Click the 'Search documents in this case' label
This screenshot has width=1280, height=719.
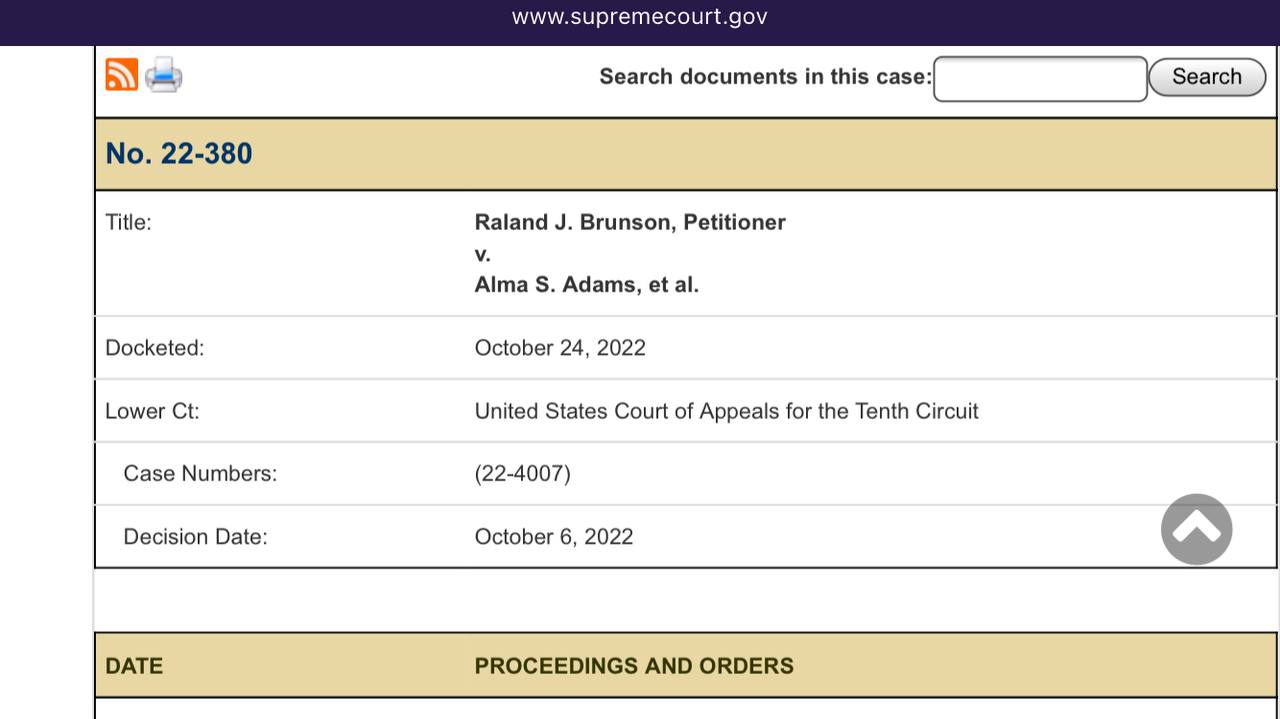[x=765, y=77]
